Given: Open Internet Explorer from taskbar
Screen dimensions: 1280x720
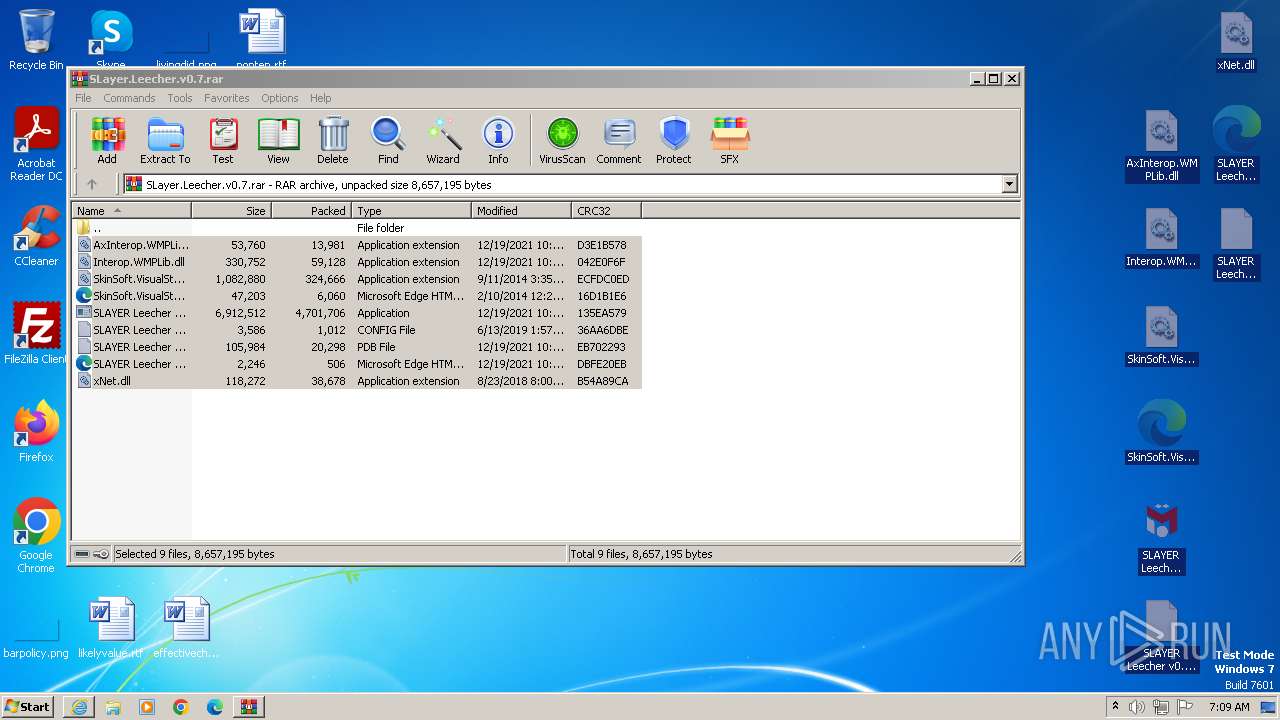Looking at the screenshot, I should click(x=79, y=707).
